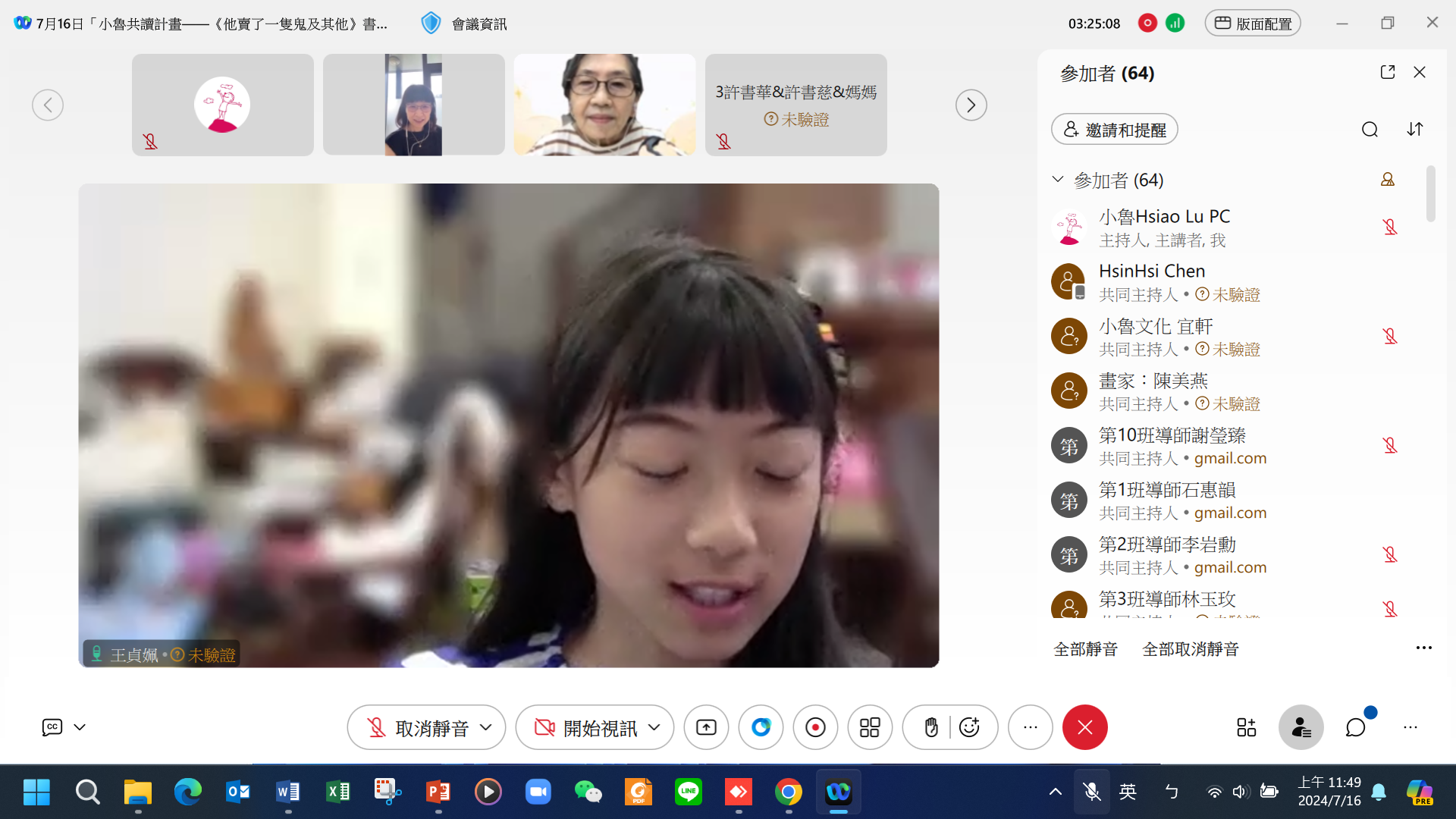Open breakout sessions grid icon
Viewport: 1456px width, 819px height.
click(x=870, y=728)
